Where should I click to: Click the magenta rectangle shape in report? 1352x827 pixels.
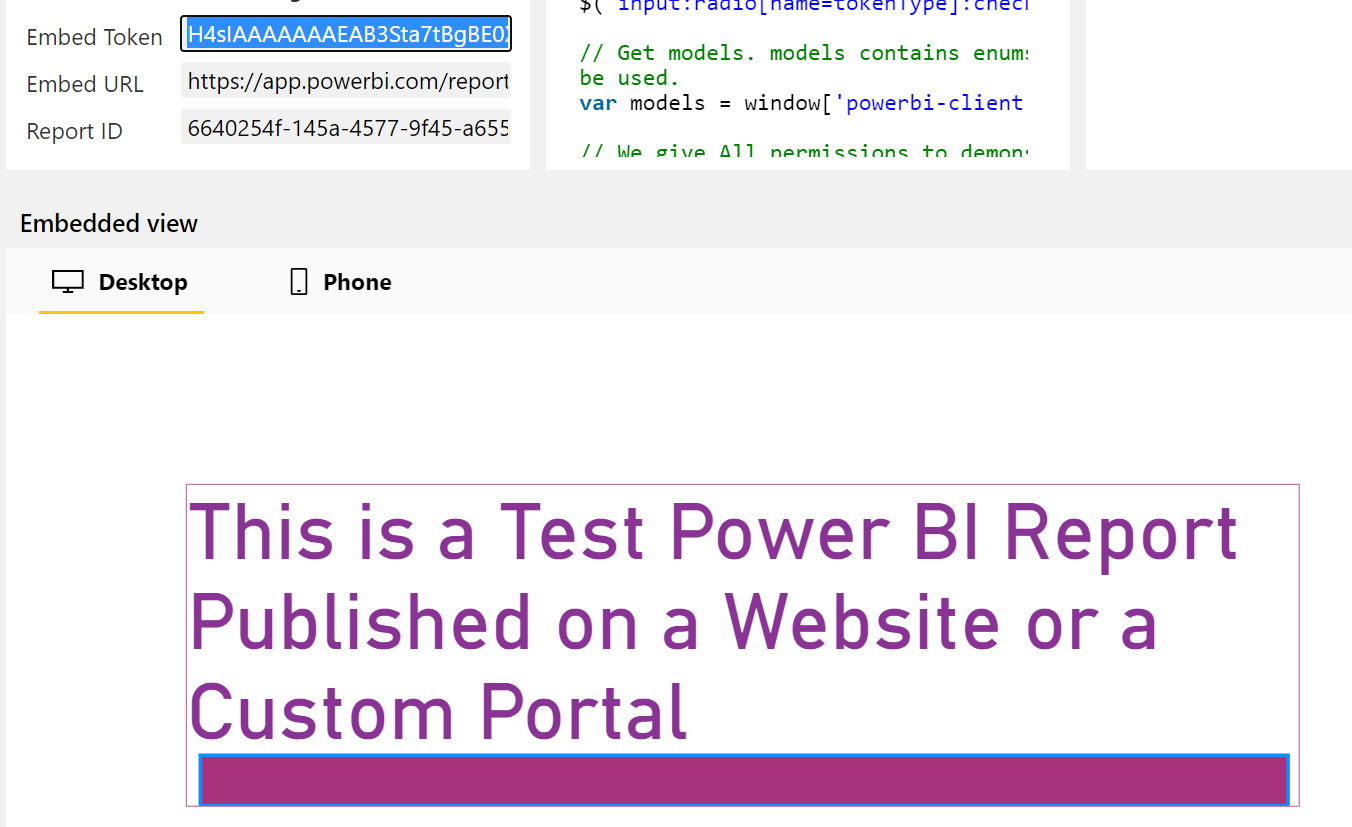pos(744,780)
